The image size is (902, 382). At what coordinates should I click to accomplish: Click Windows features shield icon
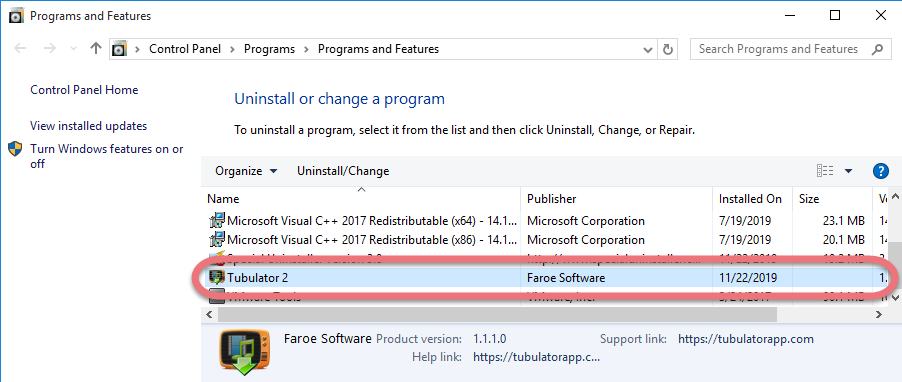16,149
